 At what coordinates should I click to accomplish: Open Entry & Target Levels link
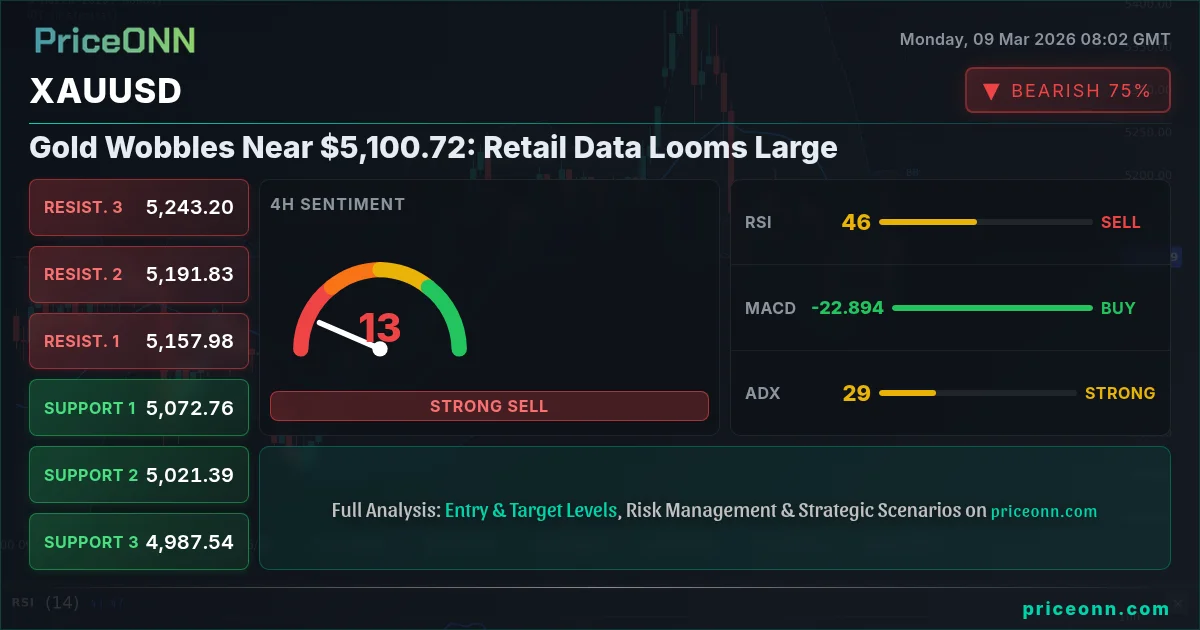pyautogui.click(x=531, y=510)
